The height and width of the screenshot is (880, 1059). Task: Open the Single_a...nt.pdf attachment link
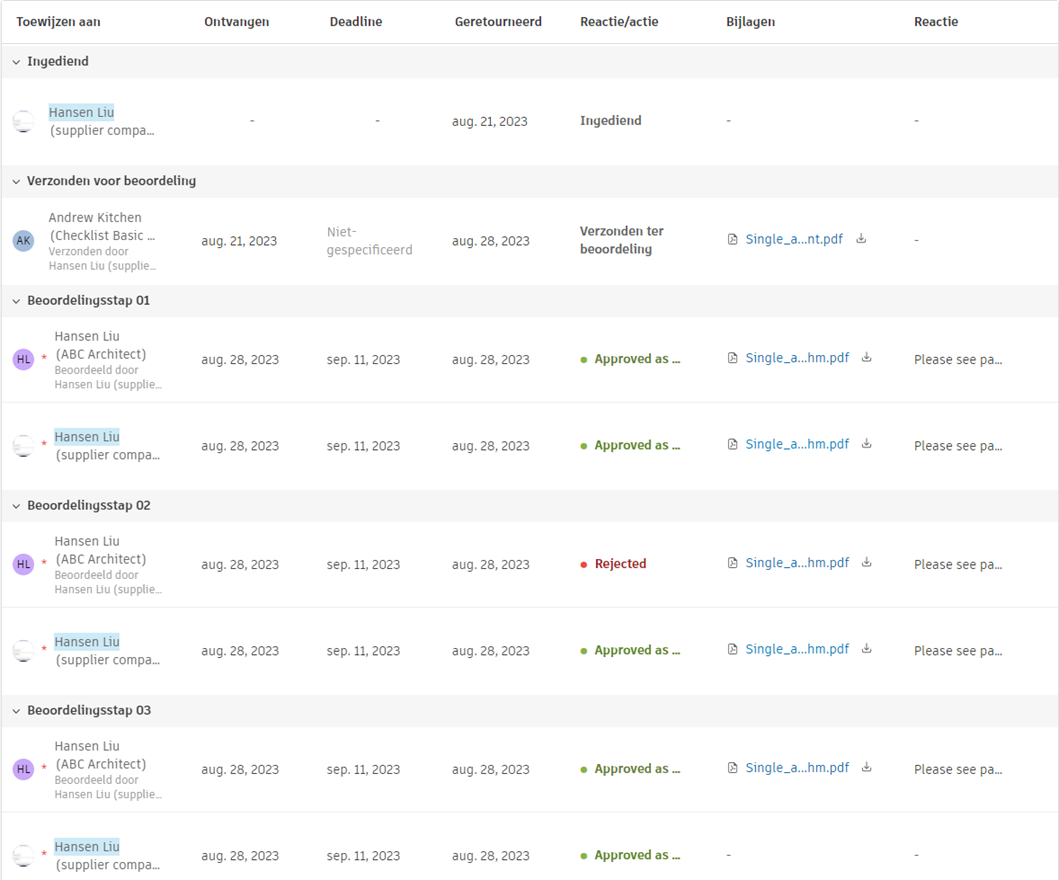[x=794, y=240]
